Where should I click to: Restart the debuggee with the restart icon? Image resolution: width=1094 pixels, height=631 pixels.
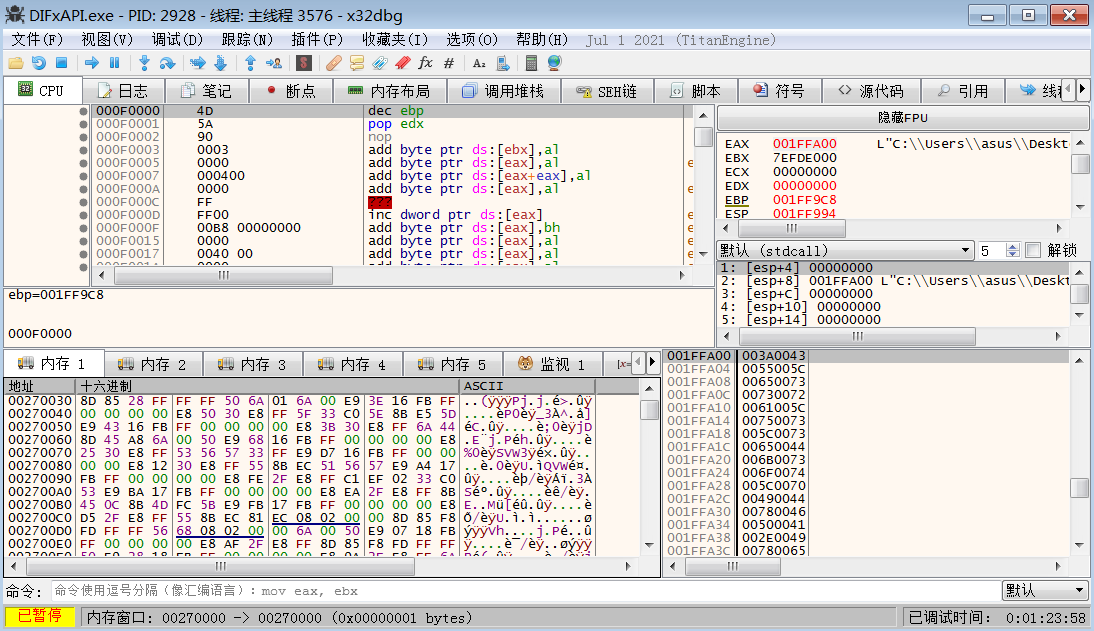(38, 63)
